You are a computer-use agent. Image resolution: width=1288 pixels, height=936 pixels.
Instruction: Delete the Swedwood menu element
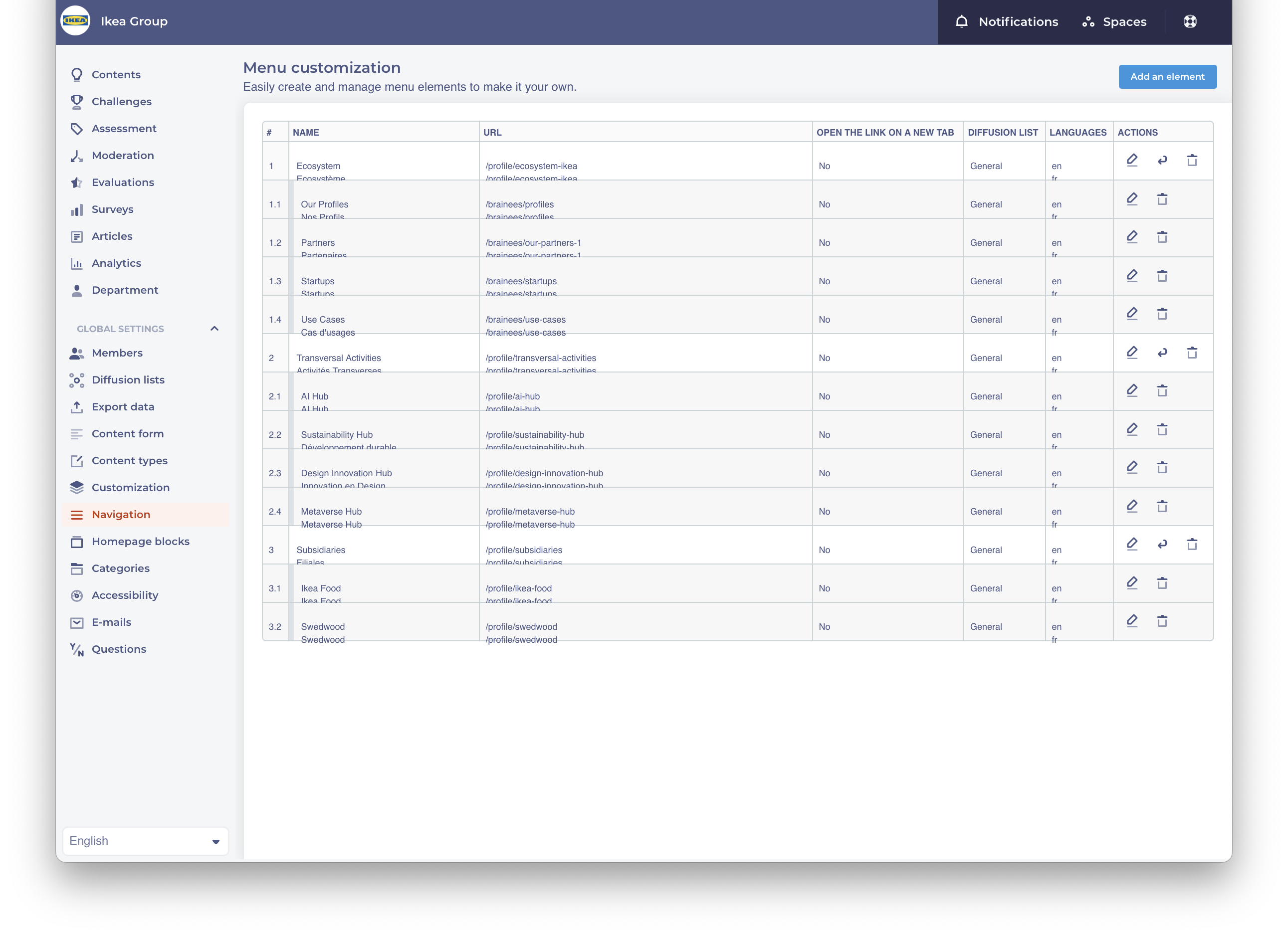pyautogui.click(x=1162, y=621)
